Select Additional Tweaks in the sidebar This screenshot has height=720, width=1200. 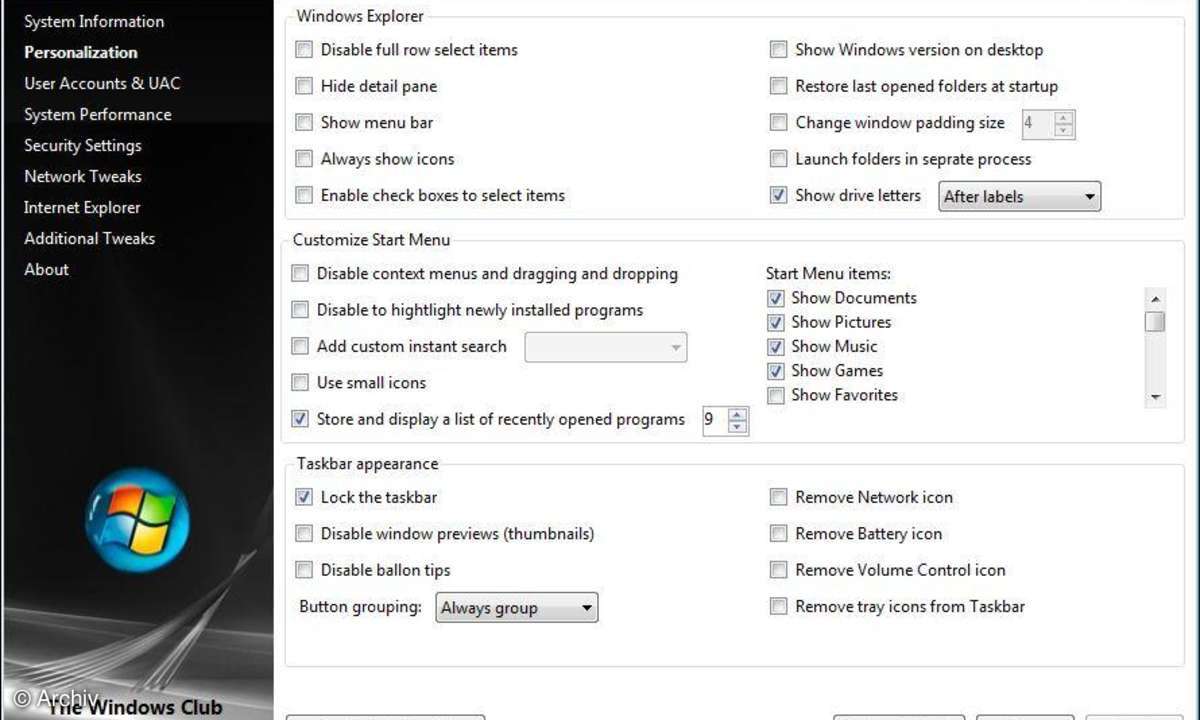click(x=90, y=238)
